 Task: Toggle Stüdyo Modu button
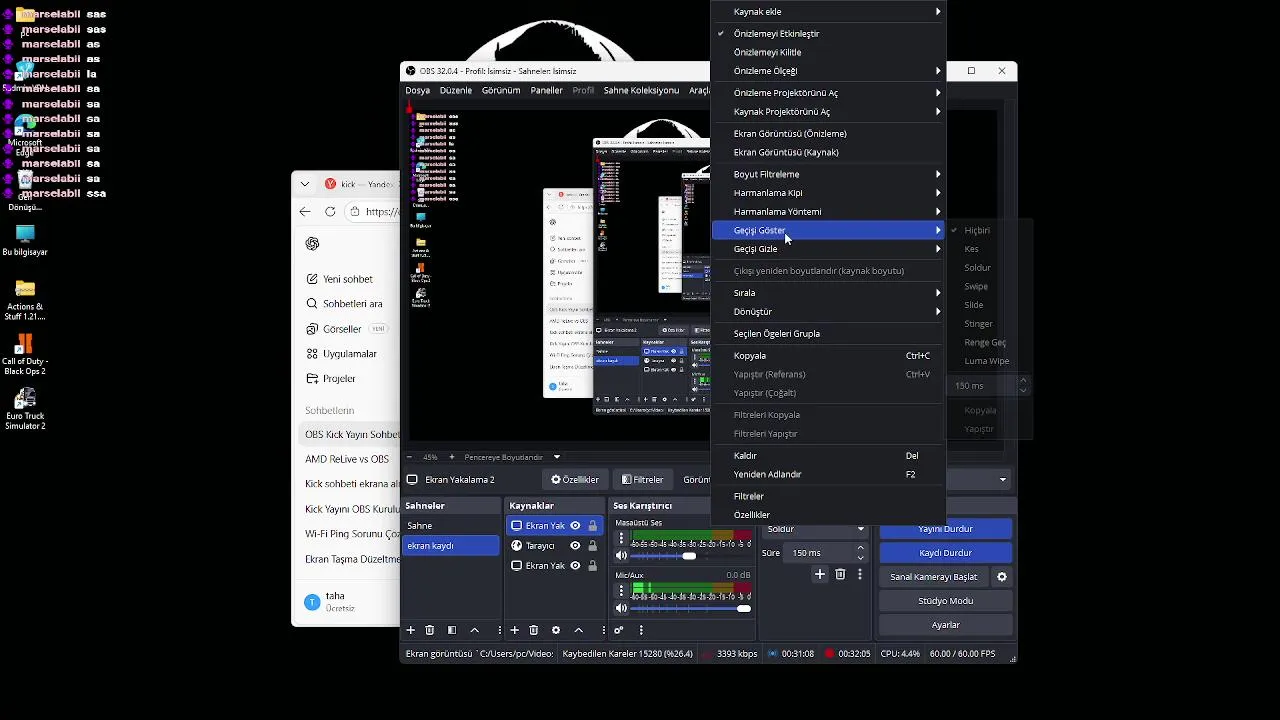(x=945, y=601)
